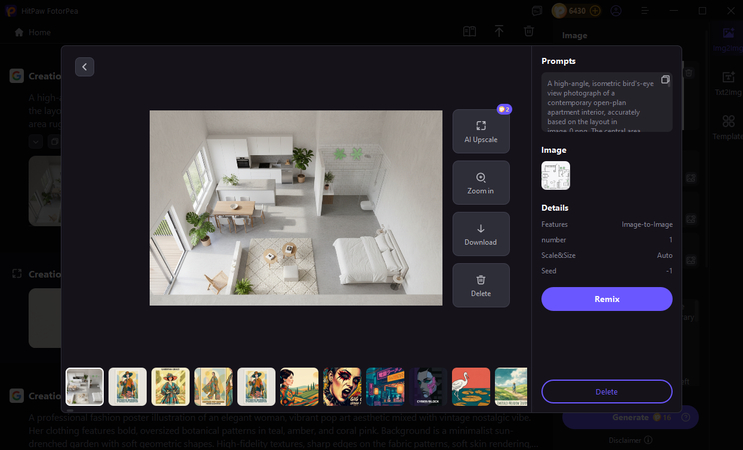The width and height of the screenshot is (743, 450).
Task: Click the help question mark beside Generate
Action: (685, 417)
